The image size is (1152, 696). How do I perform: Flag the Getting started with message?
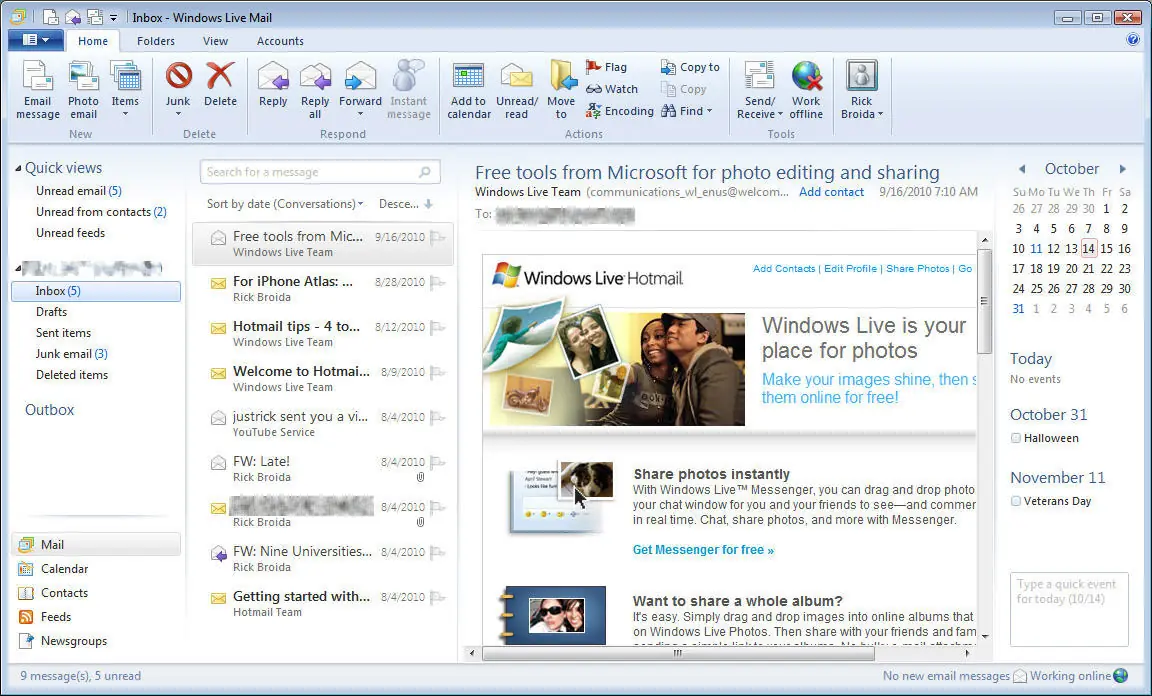[x=437, y=598]
